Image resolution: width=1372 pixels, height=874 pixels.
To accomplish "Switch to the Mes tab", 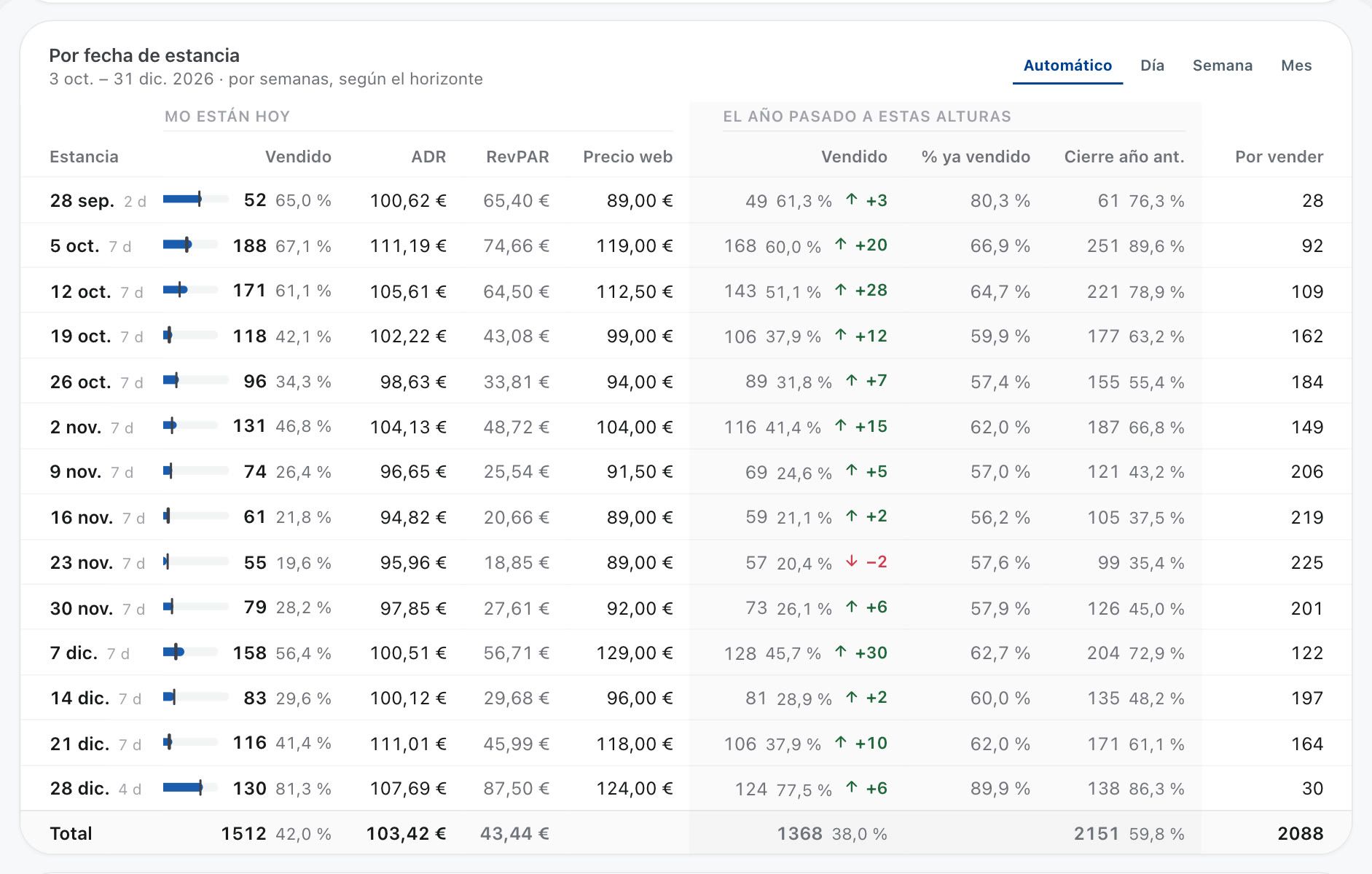I will pyautogui.click(x=1296, y=66).
